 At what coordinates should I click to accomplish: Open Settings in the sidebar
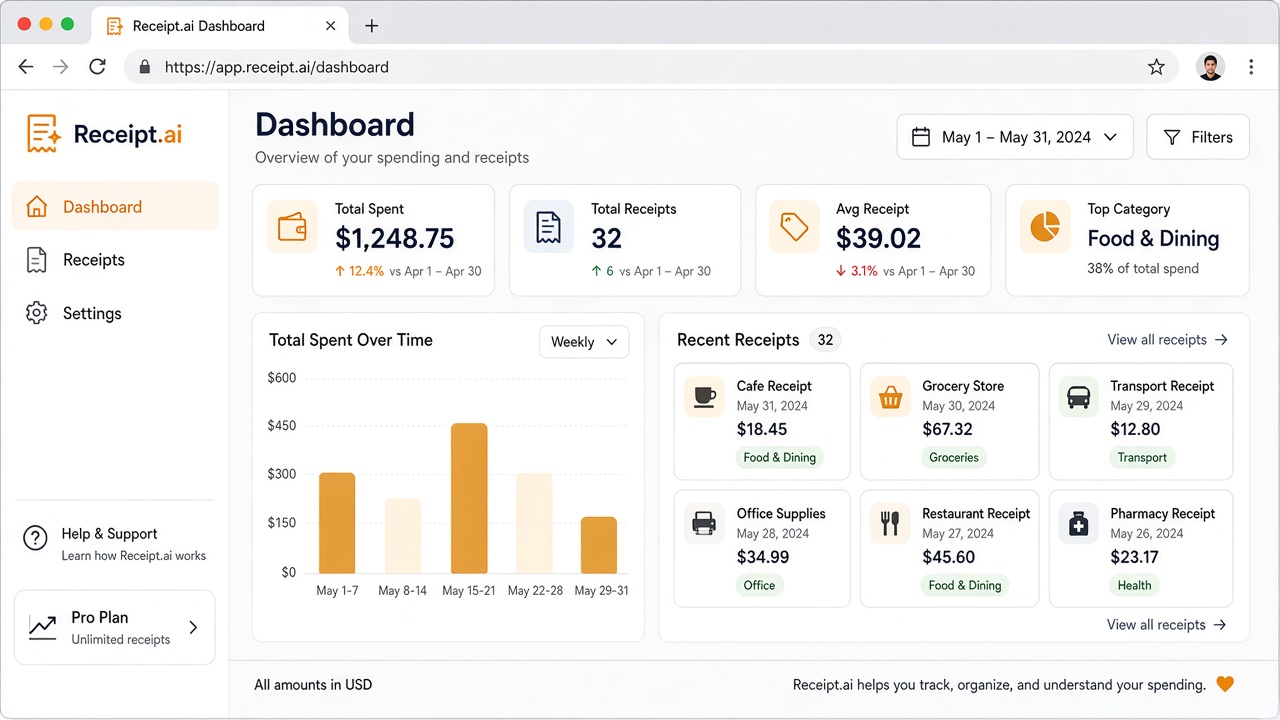(x=115, y=313)
